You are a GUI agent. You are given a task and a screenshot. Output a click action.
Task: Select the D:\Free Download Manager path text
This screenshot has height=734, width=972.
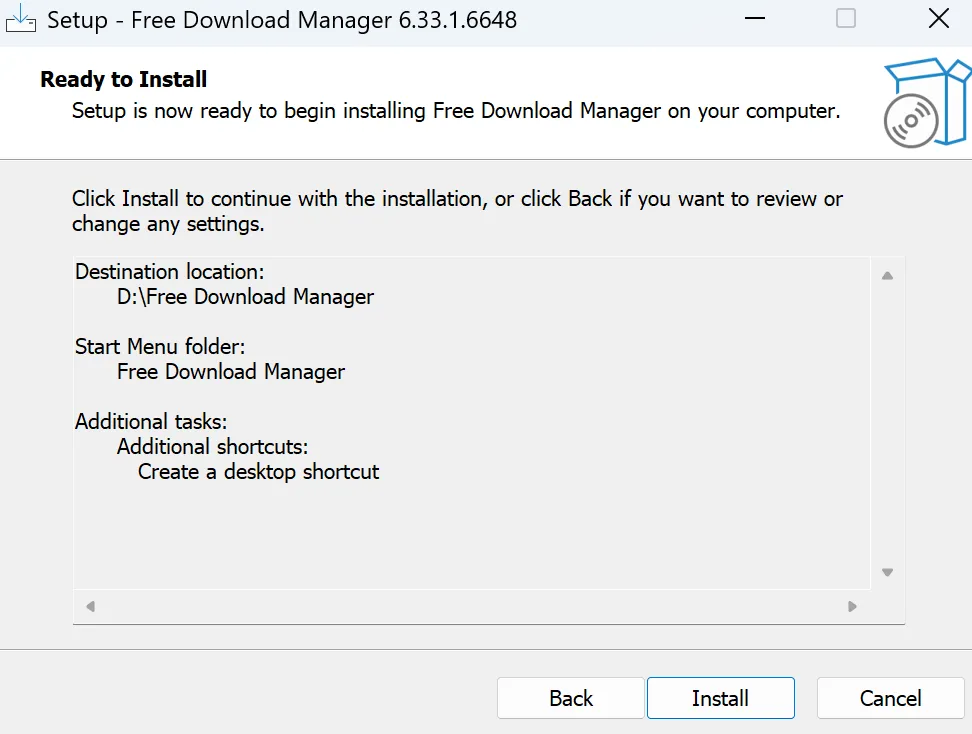pyautogui.click(x=245, y=297)
